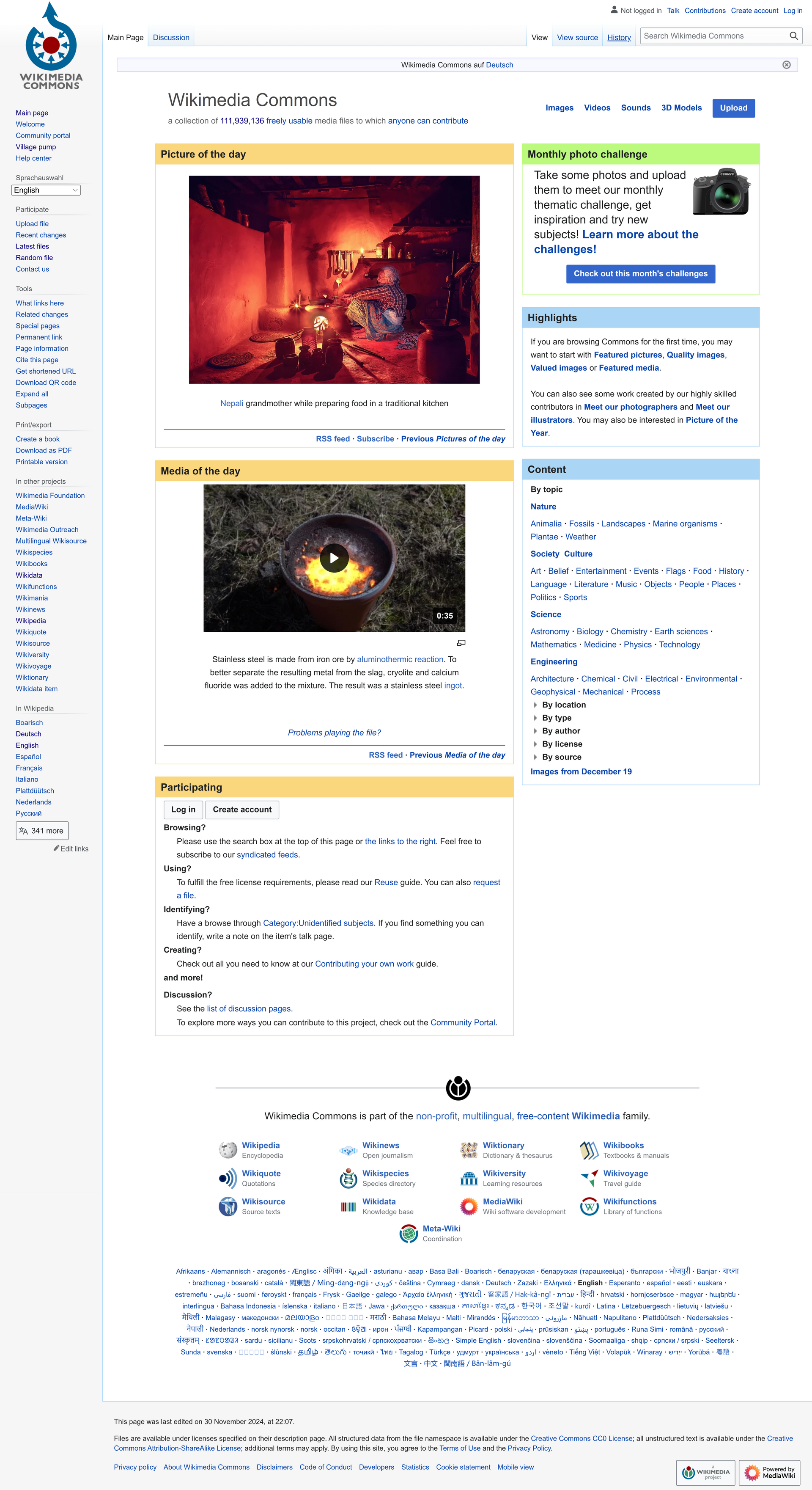Click Images from December 19
Screen dimensions: 812x1490
click(x=581, y=771)
